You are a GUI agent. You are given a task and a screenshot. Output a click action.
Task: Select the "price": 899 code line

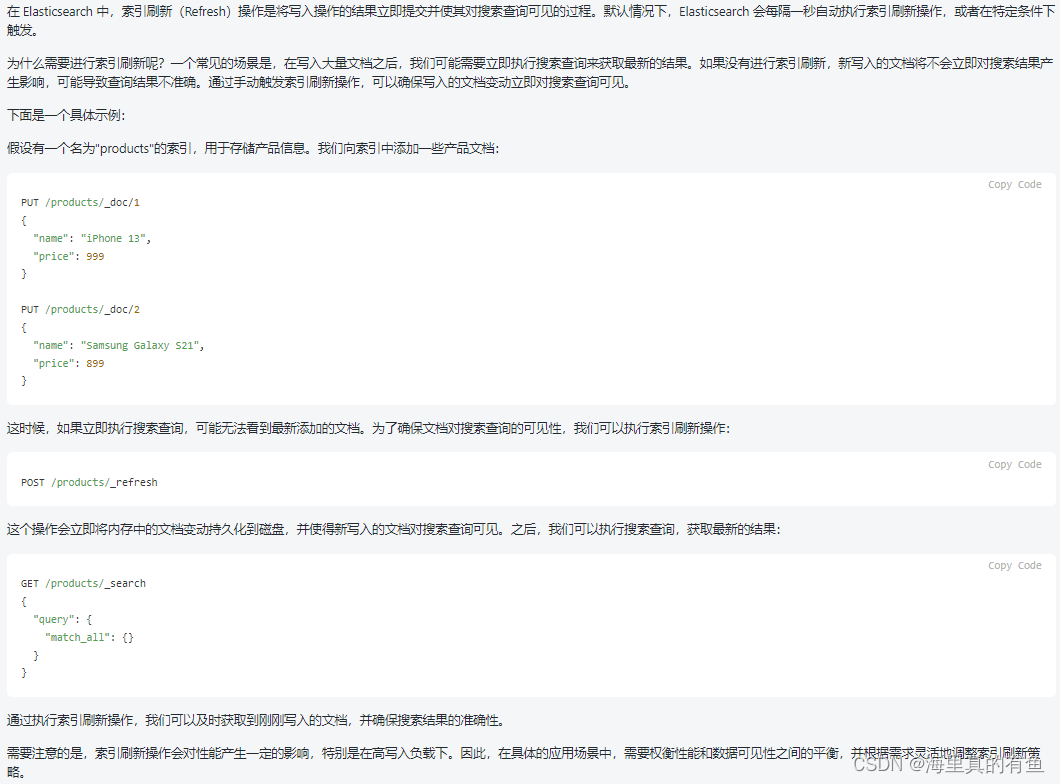(68, 363)
